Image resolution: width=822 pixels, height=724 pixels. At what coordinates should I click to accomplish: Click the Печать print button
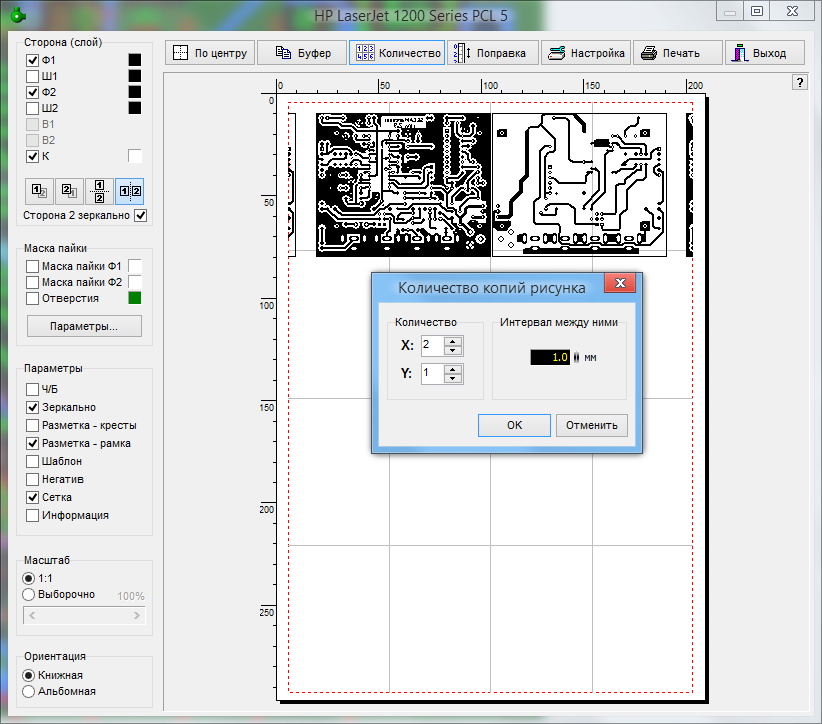(x=677, y=53)
